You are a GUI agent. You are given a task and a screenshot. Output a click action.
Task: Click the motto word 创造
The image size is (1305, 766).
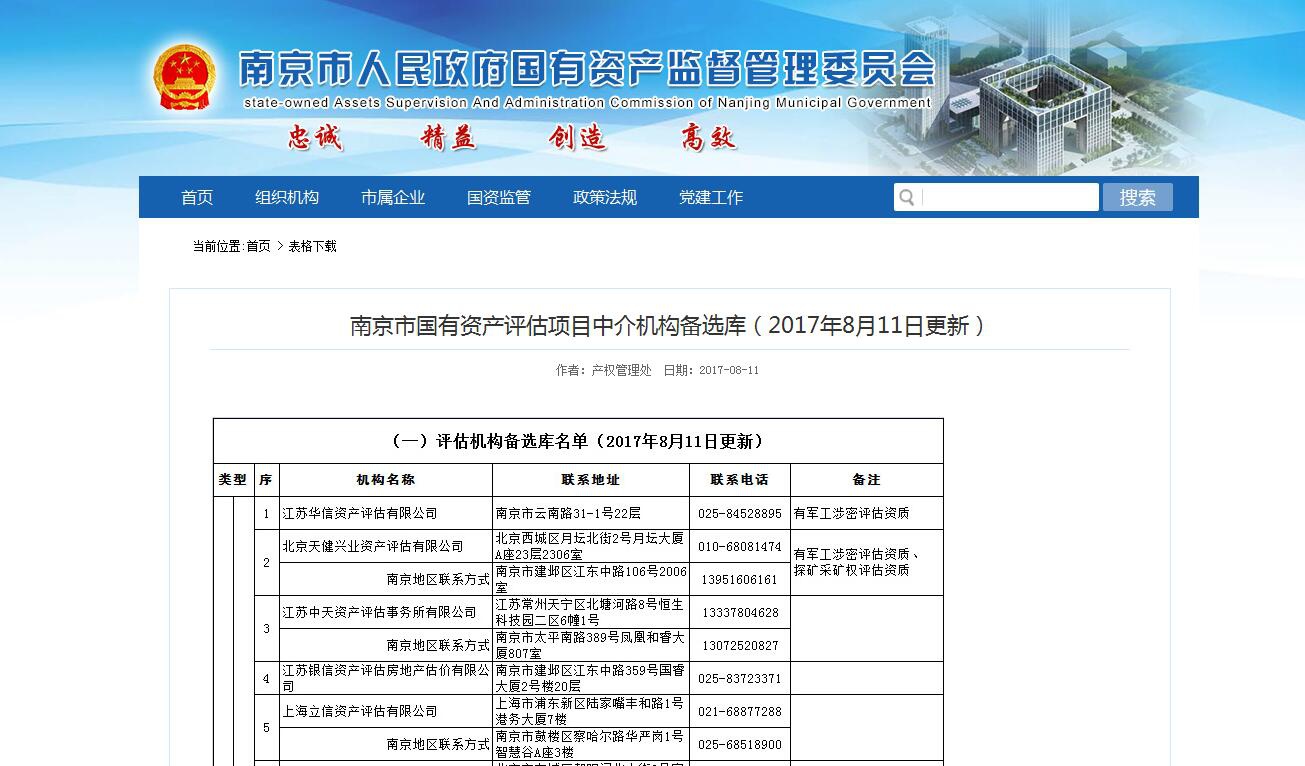pos(578,137)
